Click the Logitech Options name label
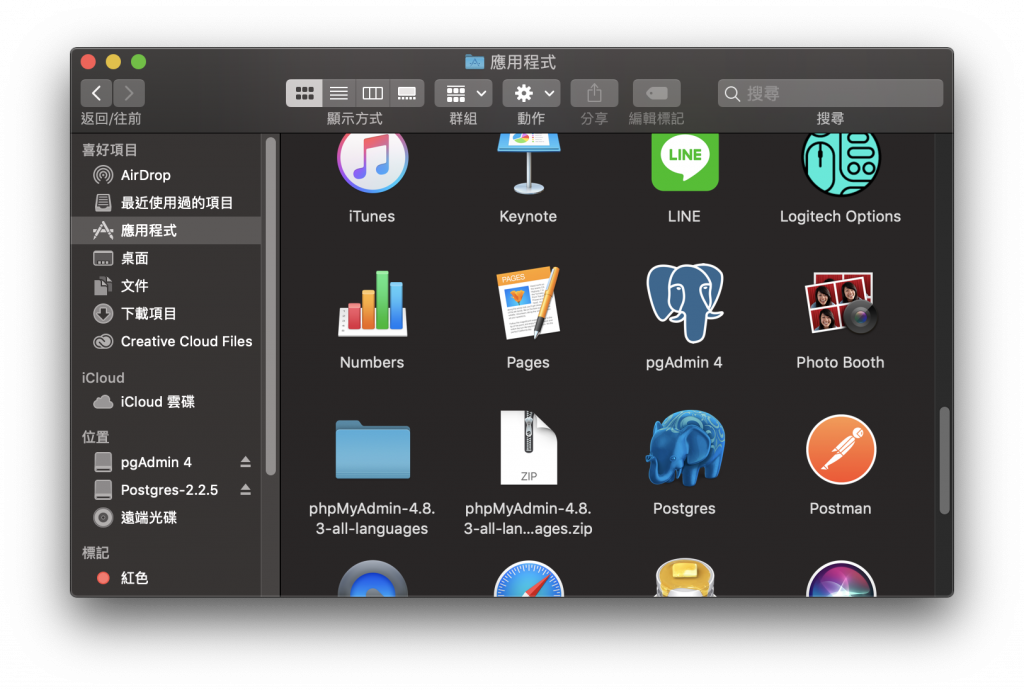1024x690 pixels. [840, 216]
